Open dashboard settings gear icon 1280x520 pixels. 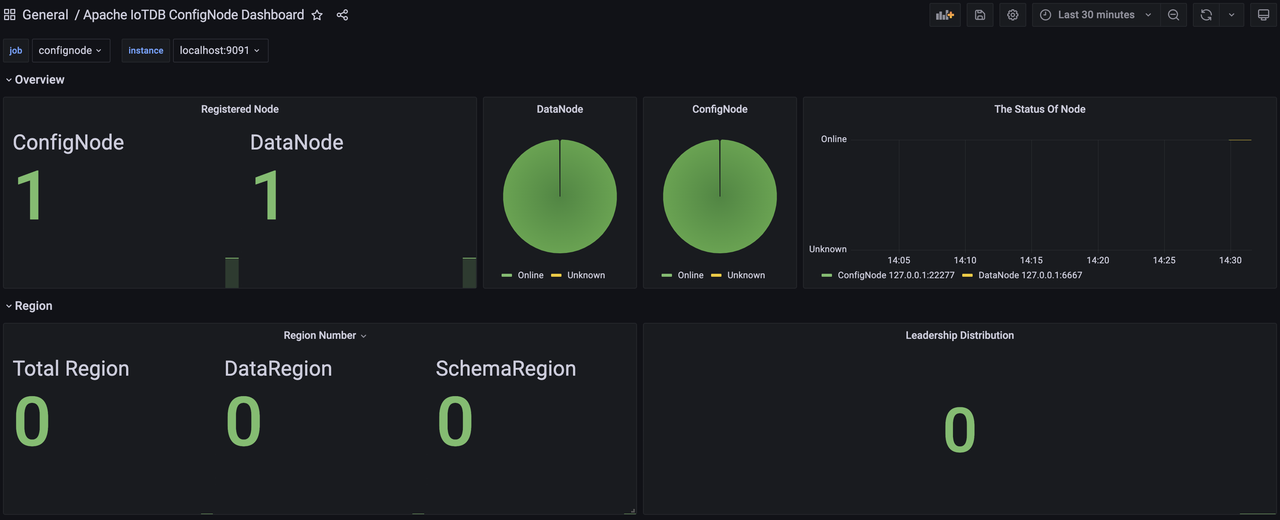tap(1013, 15)
